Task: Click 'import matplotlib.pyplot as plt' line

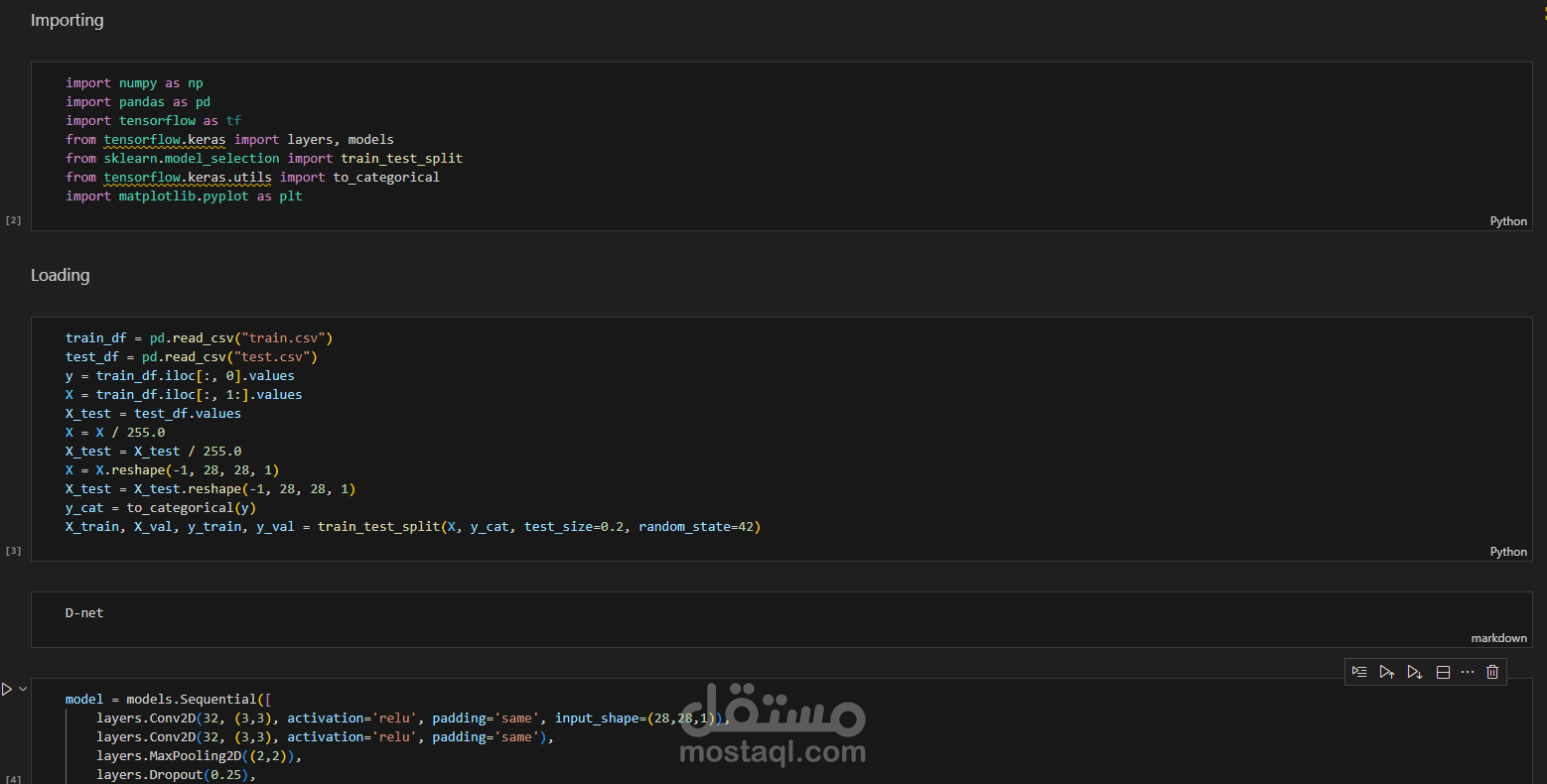Action: point(184,196)
